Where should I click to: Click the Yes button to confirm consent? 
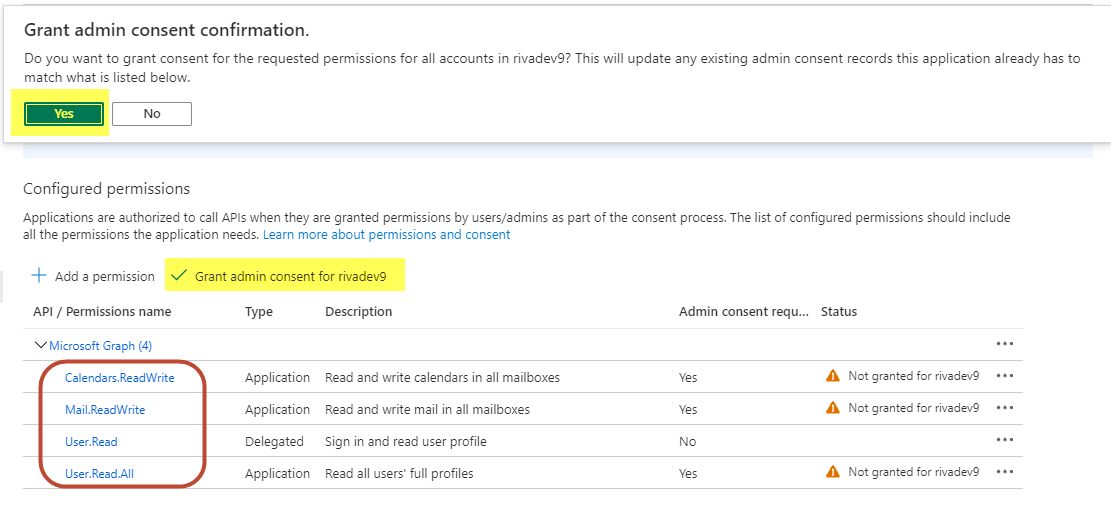tap(64, 114)
